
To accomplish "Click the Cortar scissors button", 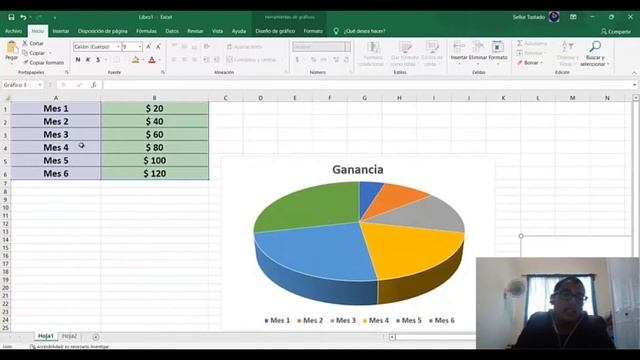I will (x=33, y=43).
